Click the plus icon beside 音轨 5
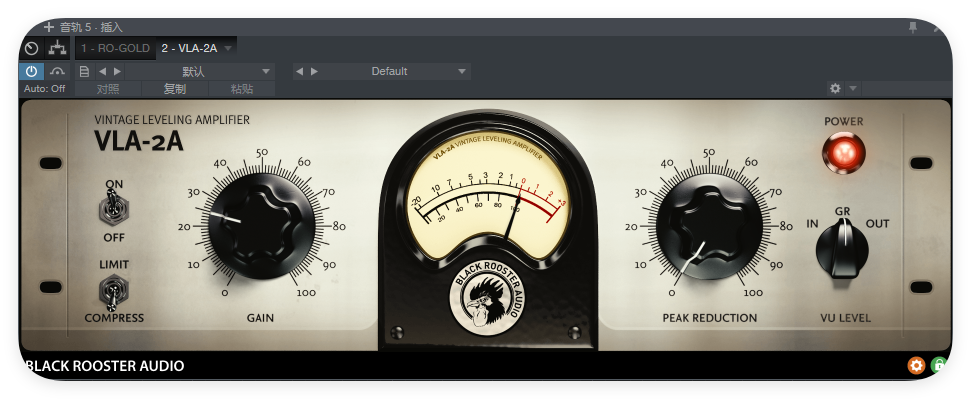The height and width of the screenshot is (399, 971). point(49,27)
